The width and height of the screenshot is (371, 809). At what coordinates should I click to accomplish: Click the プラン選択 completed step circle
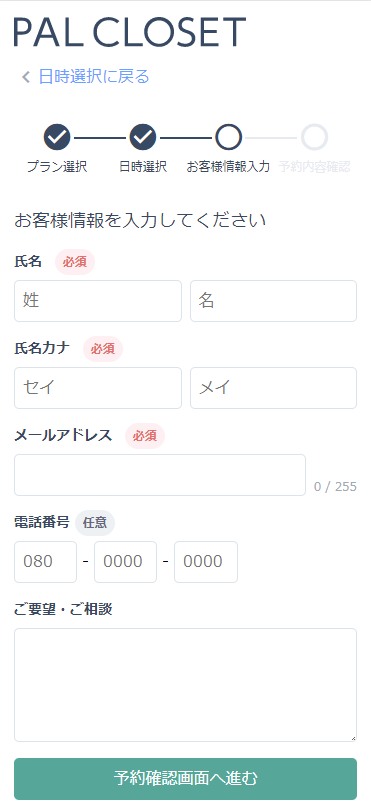coord(57,137)
